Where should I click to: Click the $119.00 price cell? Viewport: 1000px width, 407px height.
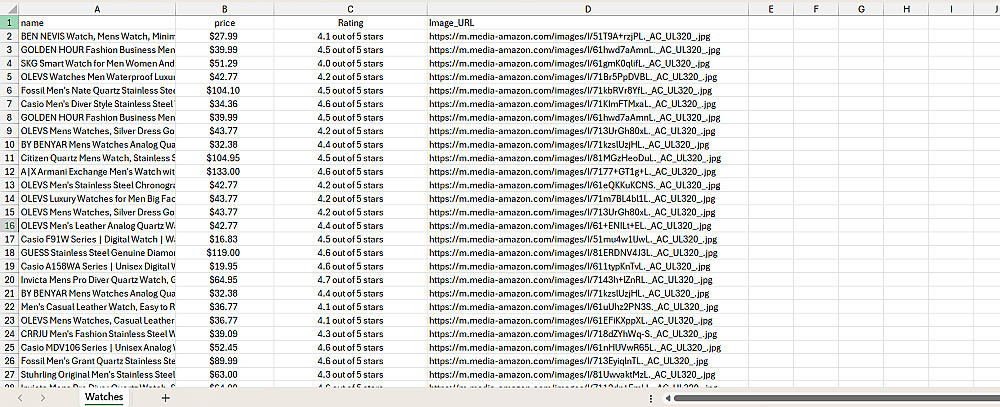coord(224,253)
